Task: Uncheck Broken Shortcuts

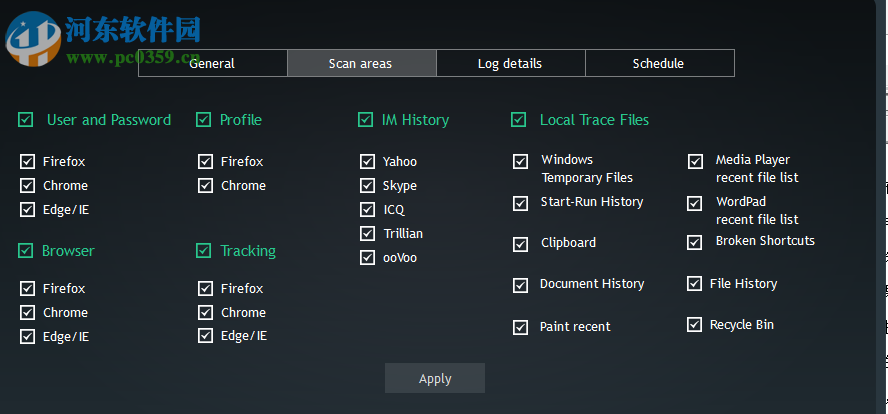Action: (x=694, y=242)
